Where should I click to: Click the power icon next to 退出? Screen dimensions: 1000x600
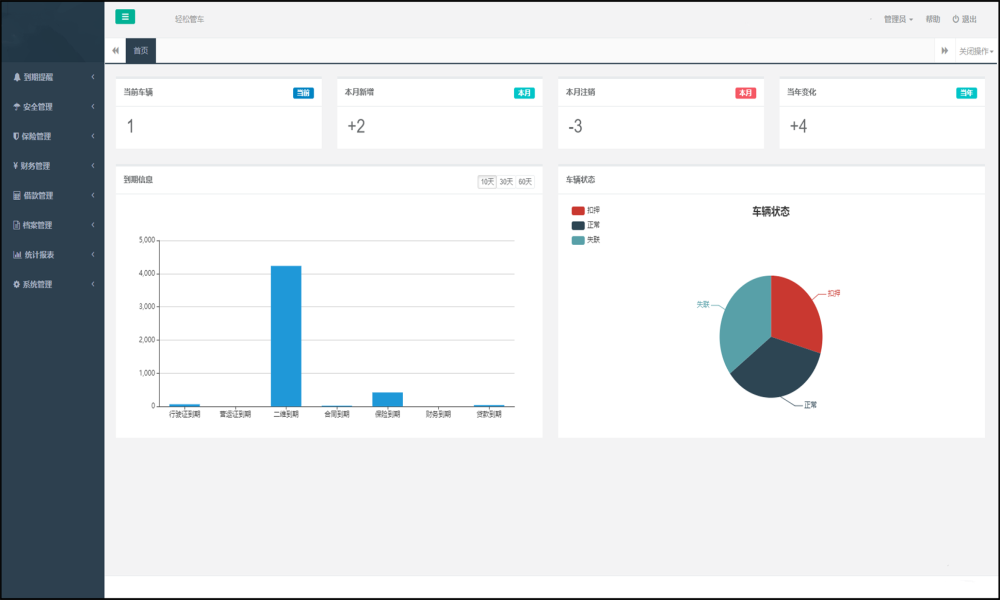[955, 19]
